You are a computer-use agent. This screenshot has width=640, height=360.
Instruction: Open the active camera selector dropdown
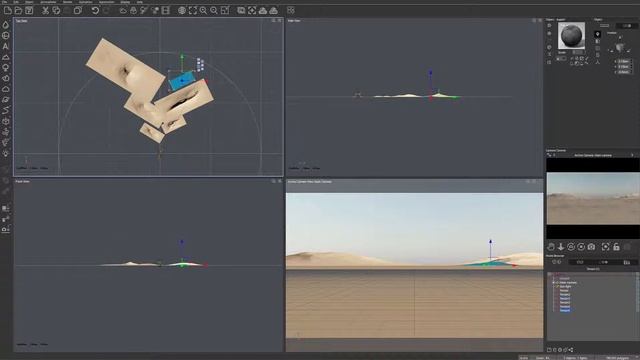593,155
